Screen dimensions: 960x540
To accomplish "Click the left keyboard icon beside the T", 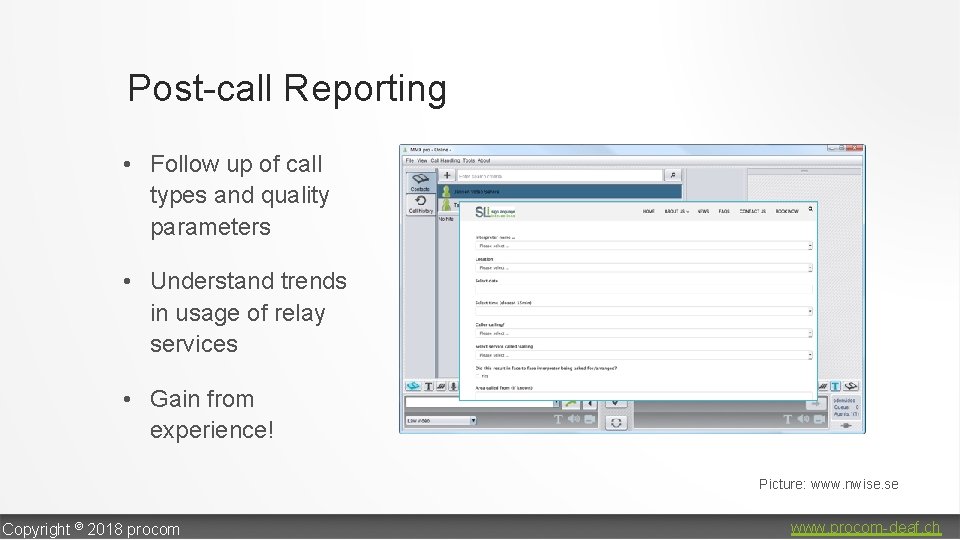I will tap(441, 386).
